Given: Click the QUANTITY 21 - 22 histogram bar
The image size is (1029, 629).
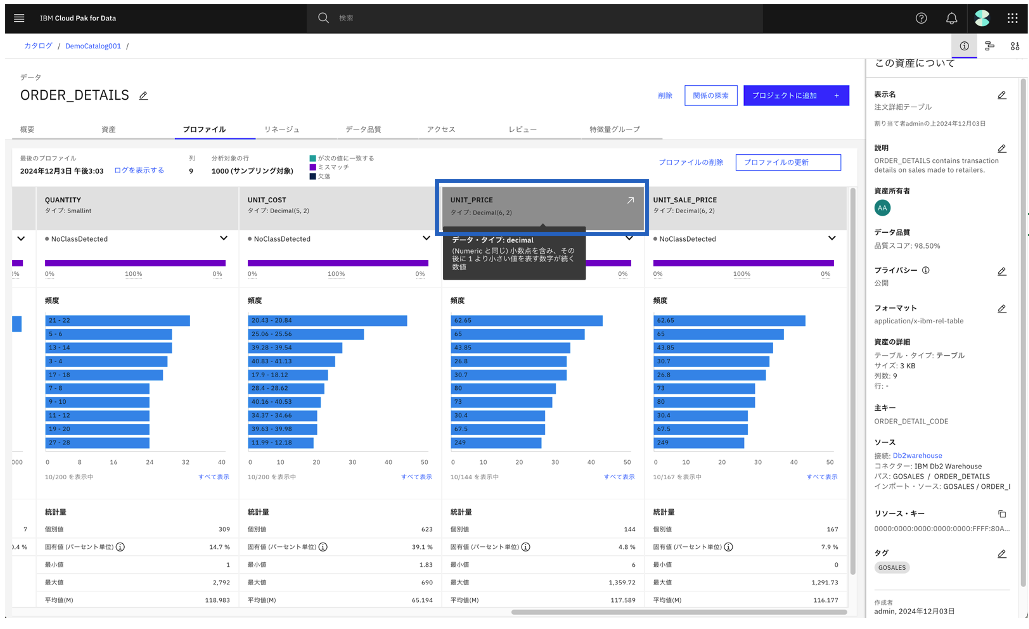Looking at the screenshot, I should [x=117, y=320].
